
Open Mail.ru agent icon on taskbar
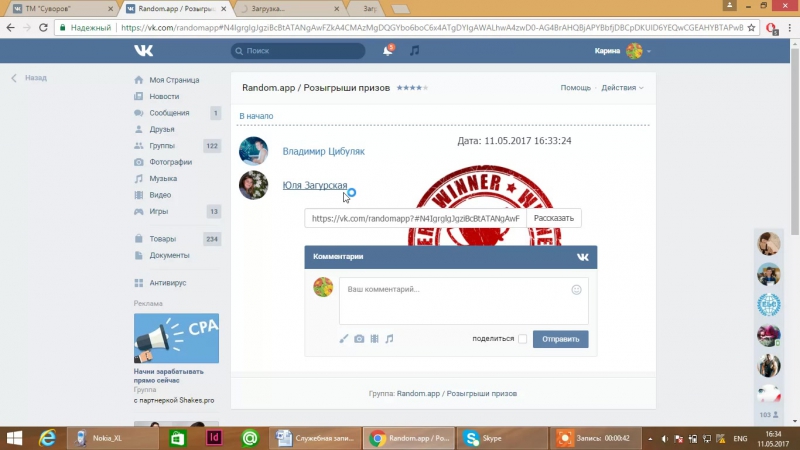249,438
